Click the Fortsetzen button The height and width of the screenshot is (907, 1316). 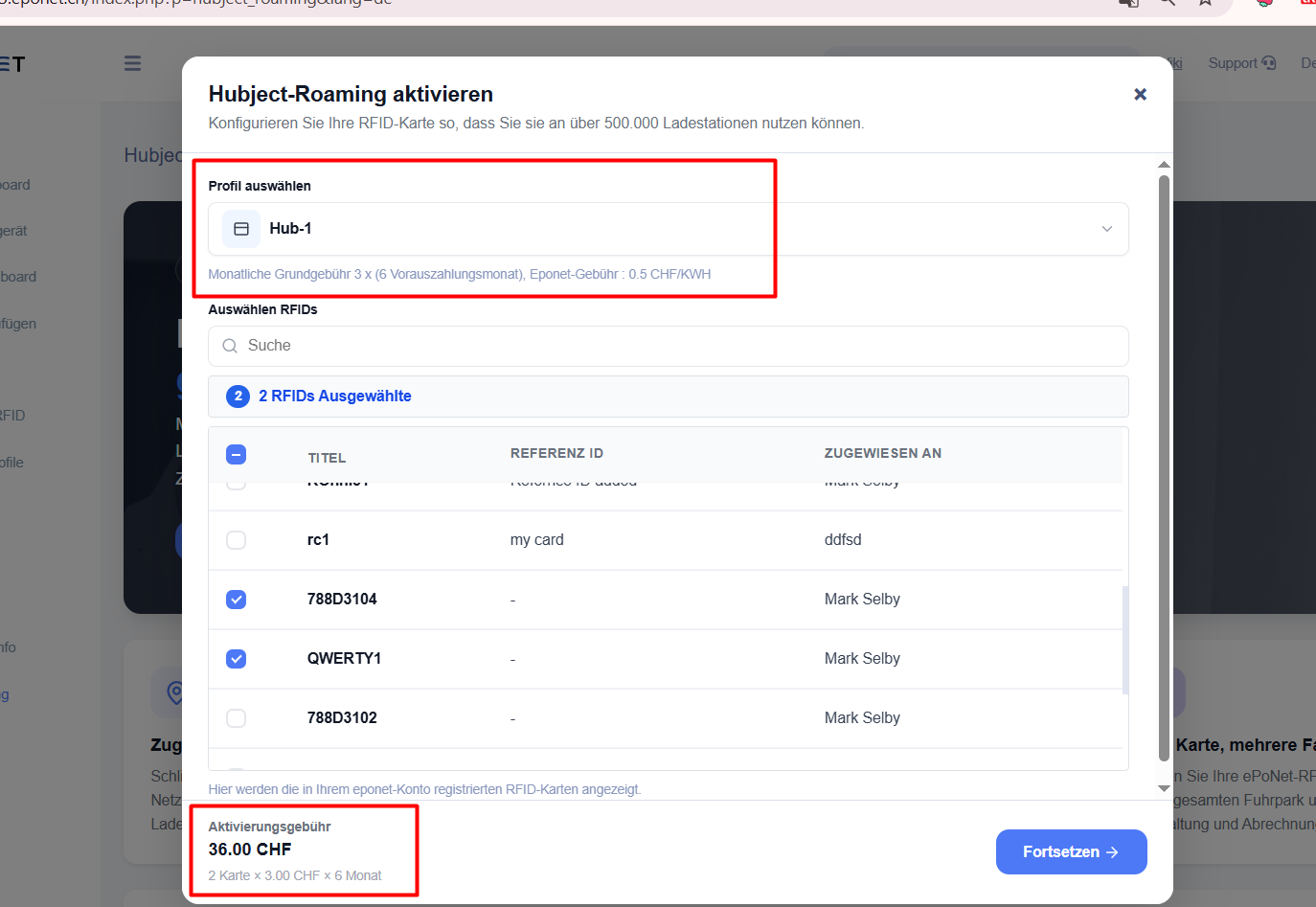1072,851
